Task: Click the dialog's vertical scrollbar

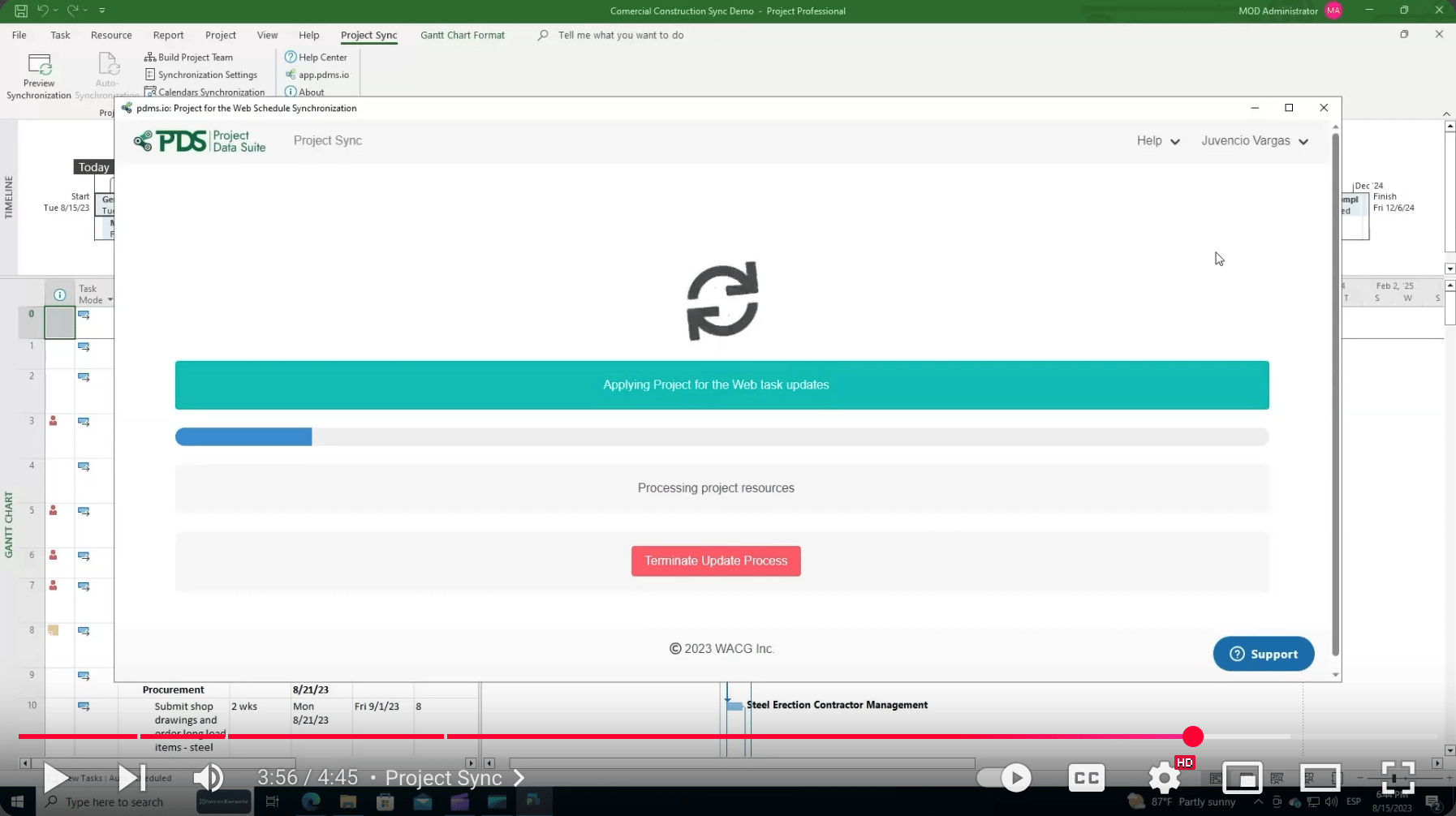Action: tap(1335, 394)
